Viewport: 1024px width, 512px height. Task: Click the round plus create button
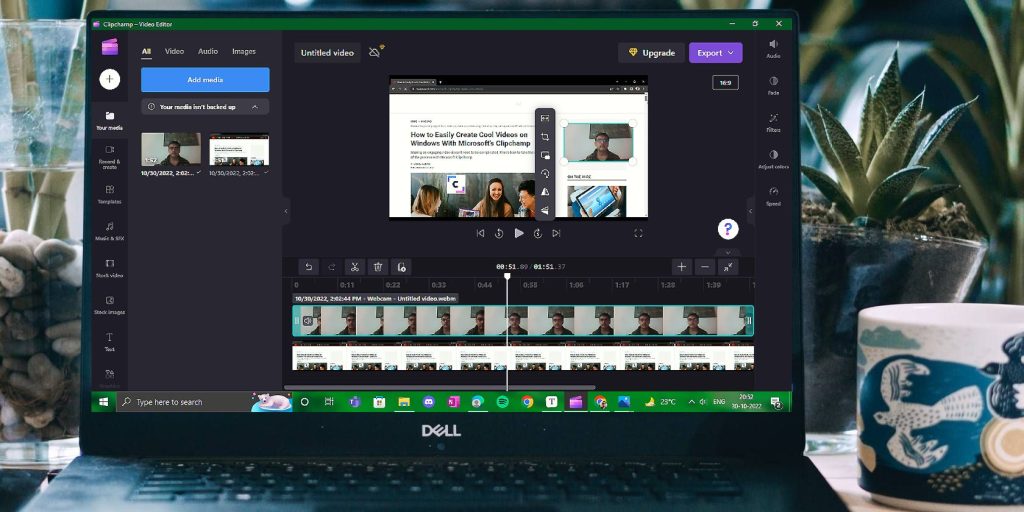coord(110,79)
